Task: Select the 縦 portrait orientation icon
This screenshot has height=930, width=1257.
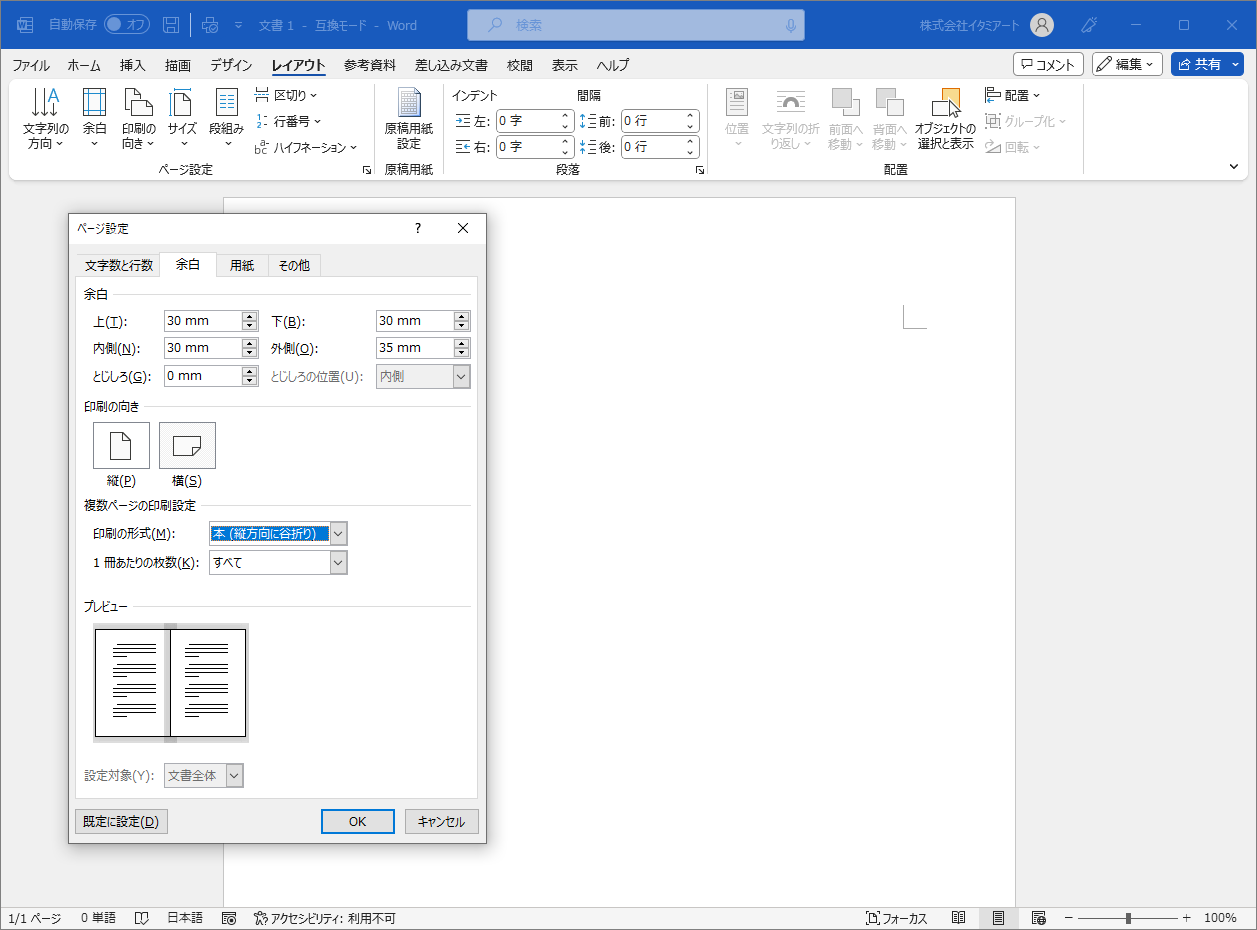Action: 121,445
